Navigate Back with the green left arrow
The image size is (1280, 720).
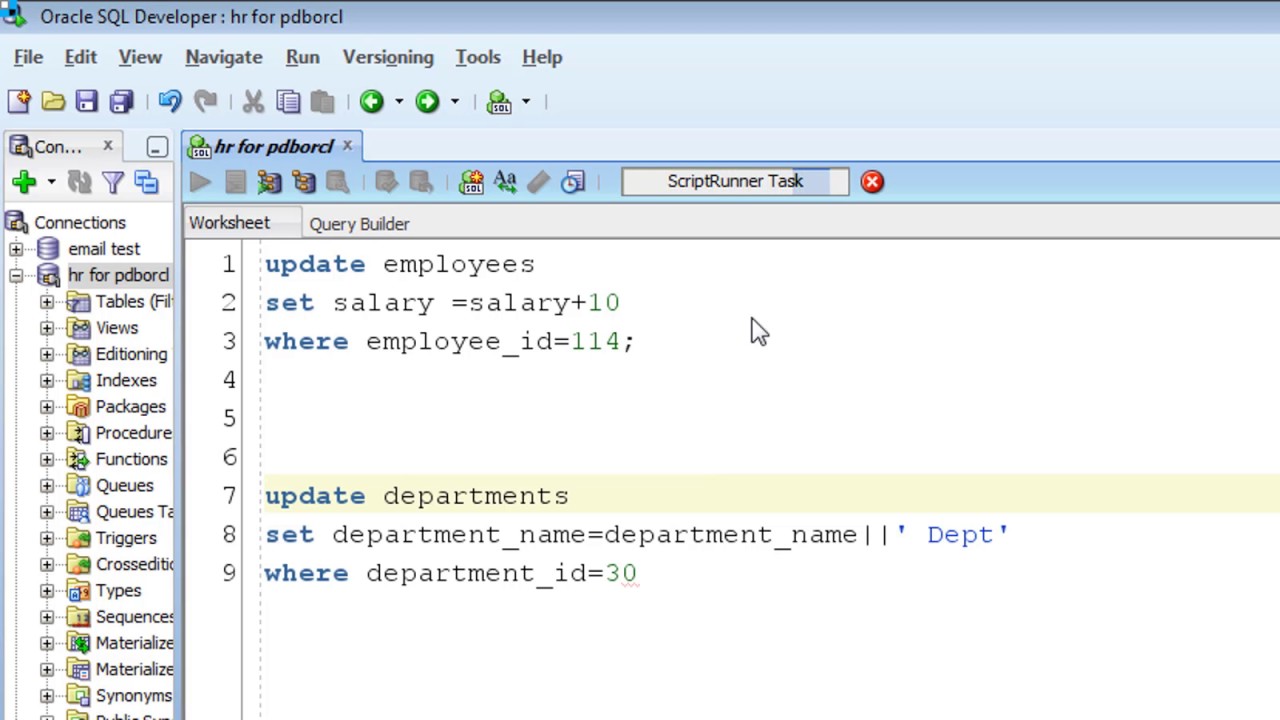click(x=372, y=101)
